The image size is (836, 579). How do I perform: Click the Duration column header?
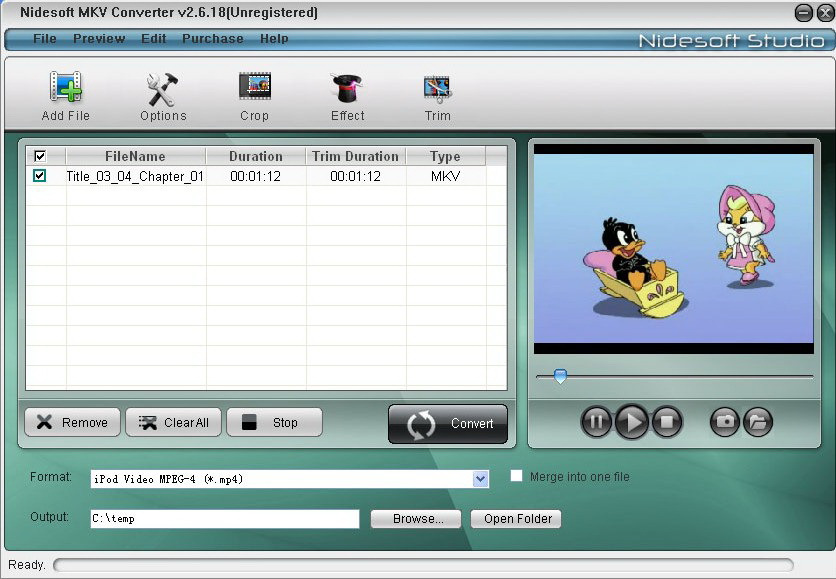coord(256,156)
